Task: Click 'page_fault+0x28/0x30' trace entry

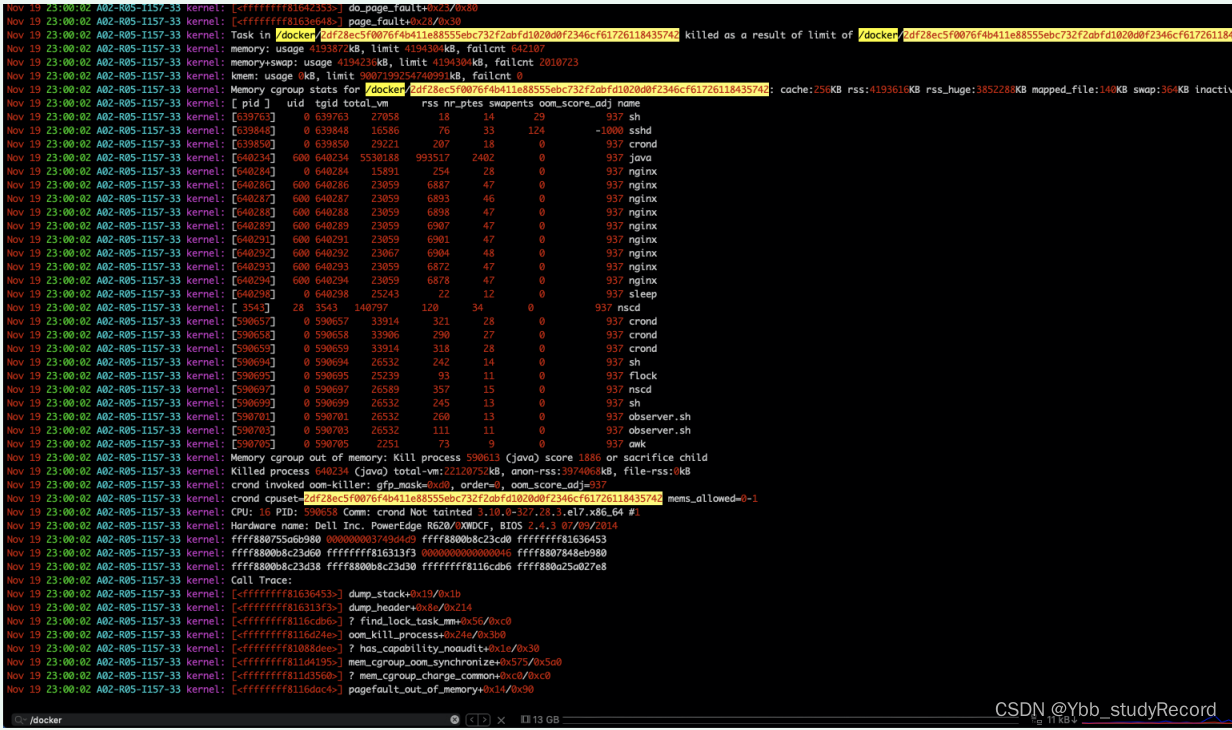Action: click(405, 21)
